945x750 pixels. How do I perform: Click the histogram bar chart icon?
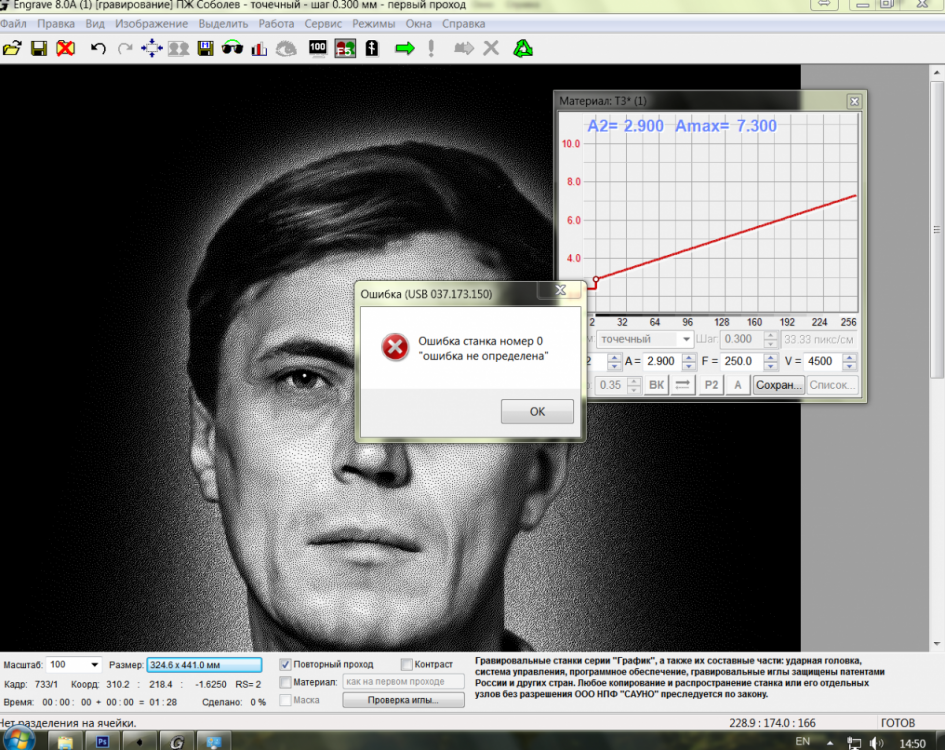coord(259,48)
